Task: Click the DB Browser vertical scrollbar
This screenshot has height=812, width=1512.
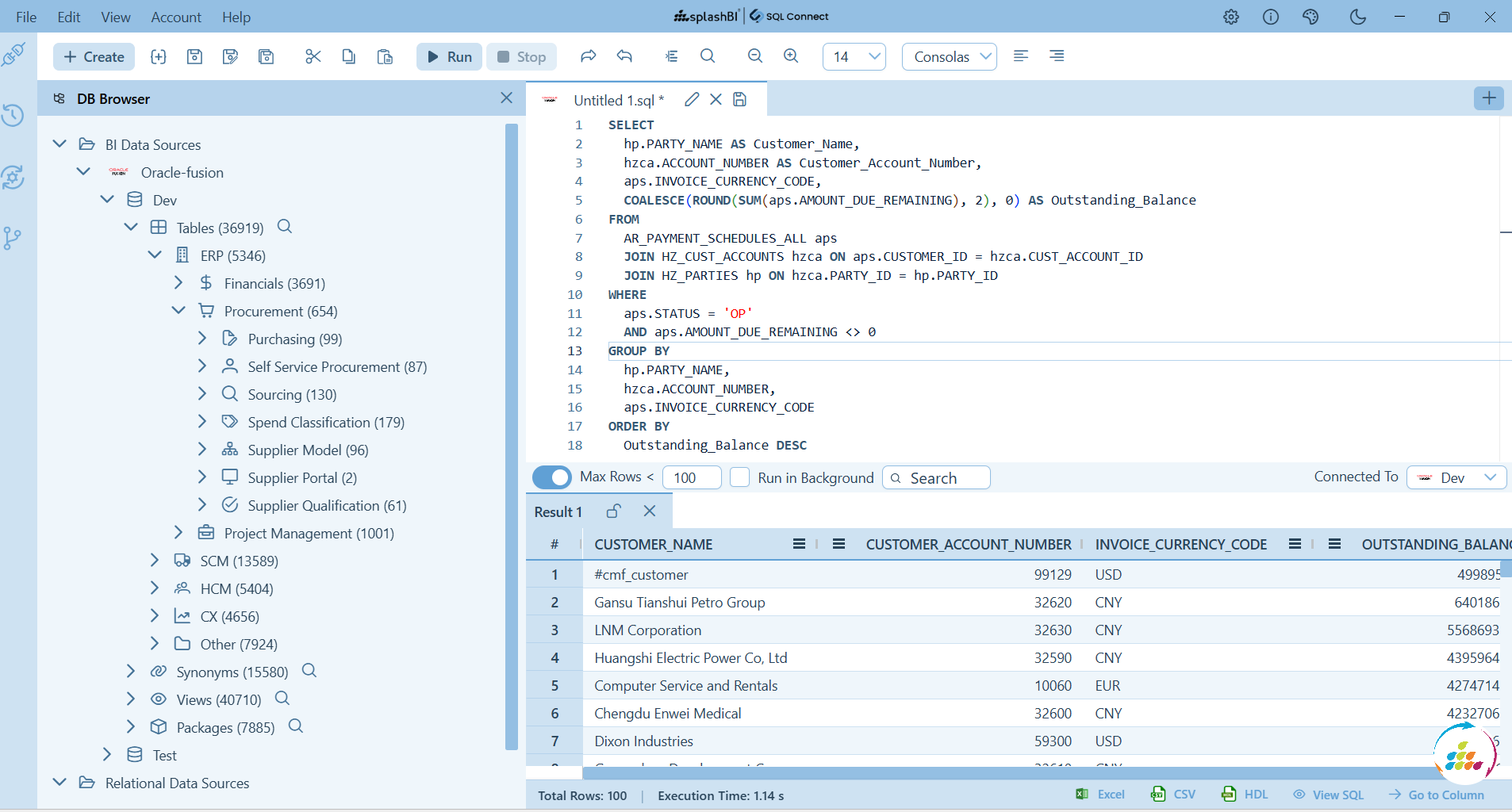Action: tap(511, 436)
